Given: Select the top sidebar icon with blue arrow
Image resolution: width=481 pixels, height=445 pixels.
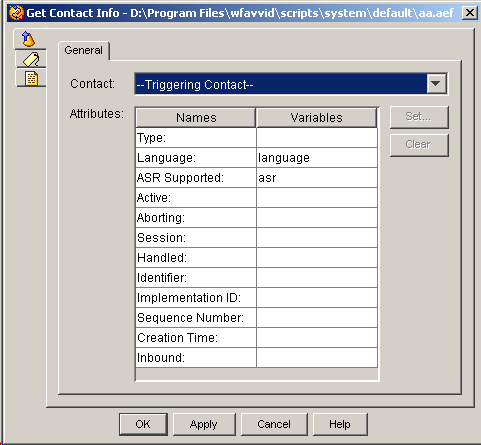Looking at the screenshot, I should click(29, 39).
